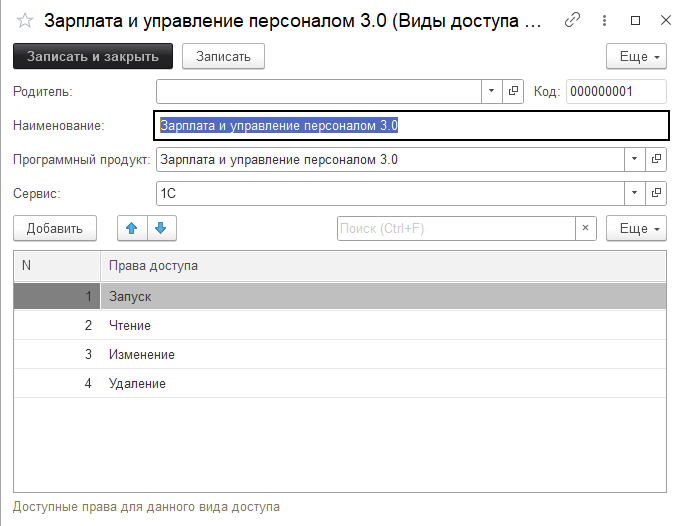686x526 pixels.
Task: Move row up with blue arrow
Action: tap(132, 228)
